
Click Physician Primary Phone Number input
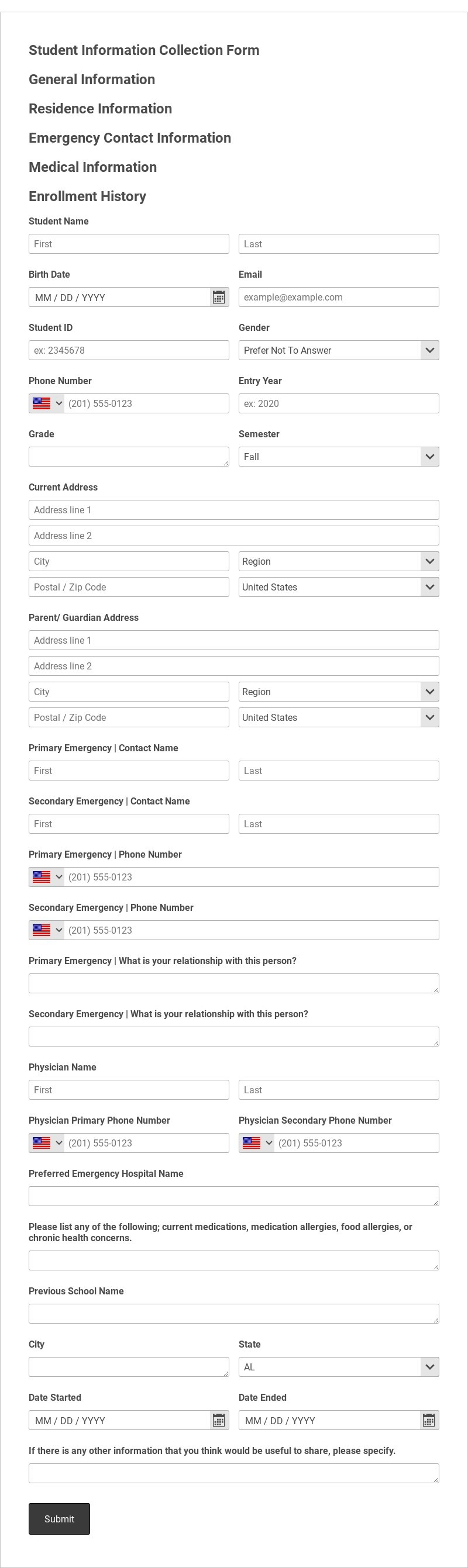146,1143
